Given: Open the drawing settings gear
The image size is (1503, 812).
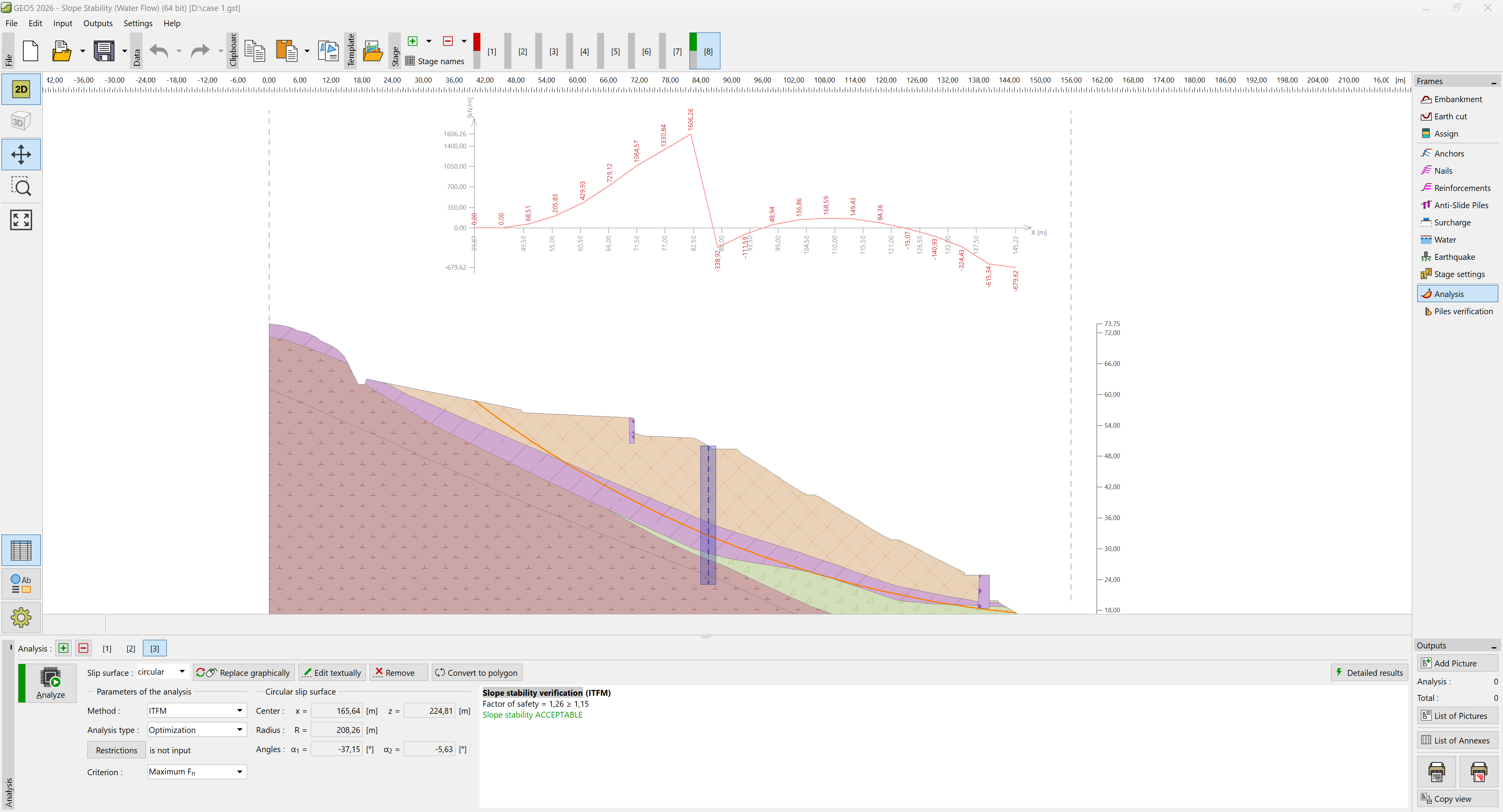Looking at the screenshot, I should [21, 617].
